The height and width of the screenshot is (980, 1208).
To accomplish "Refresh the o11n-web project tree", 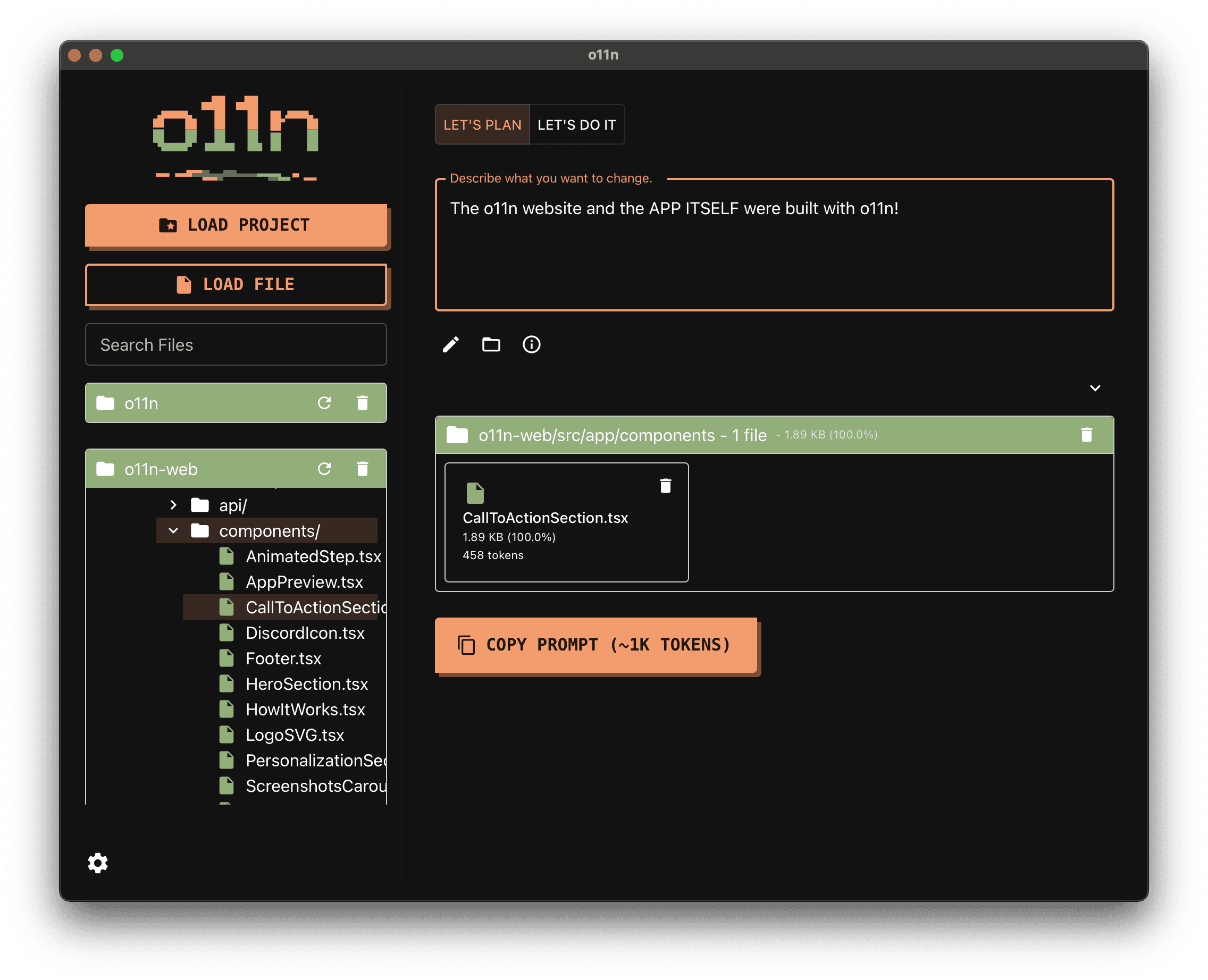I will [325, 469].
